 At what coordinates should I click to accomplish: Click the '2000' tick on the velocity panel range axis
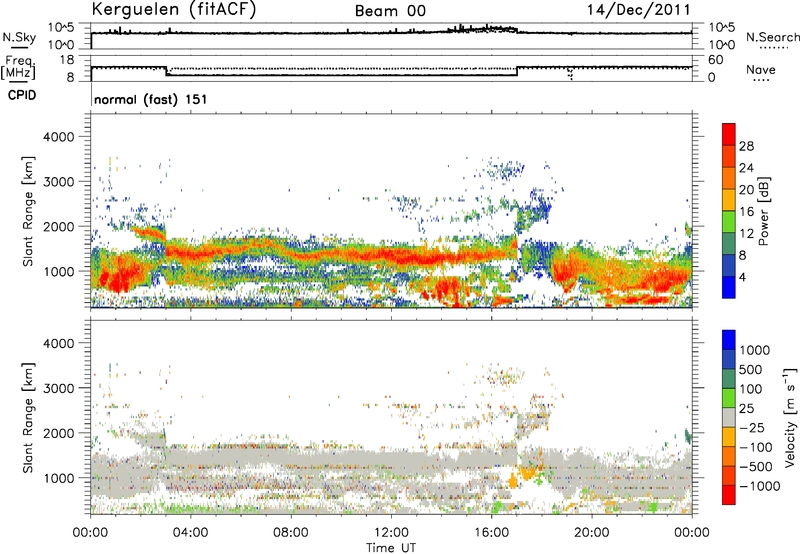59,433
